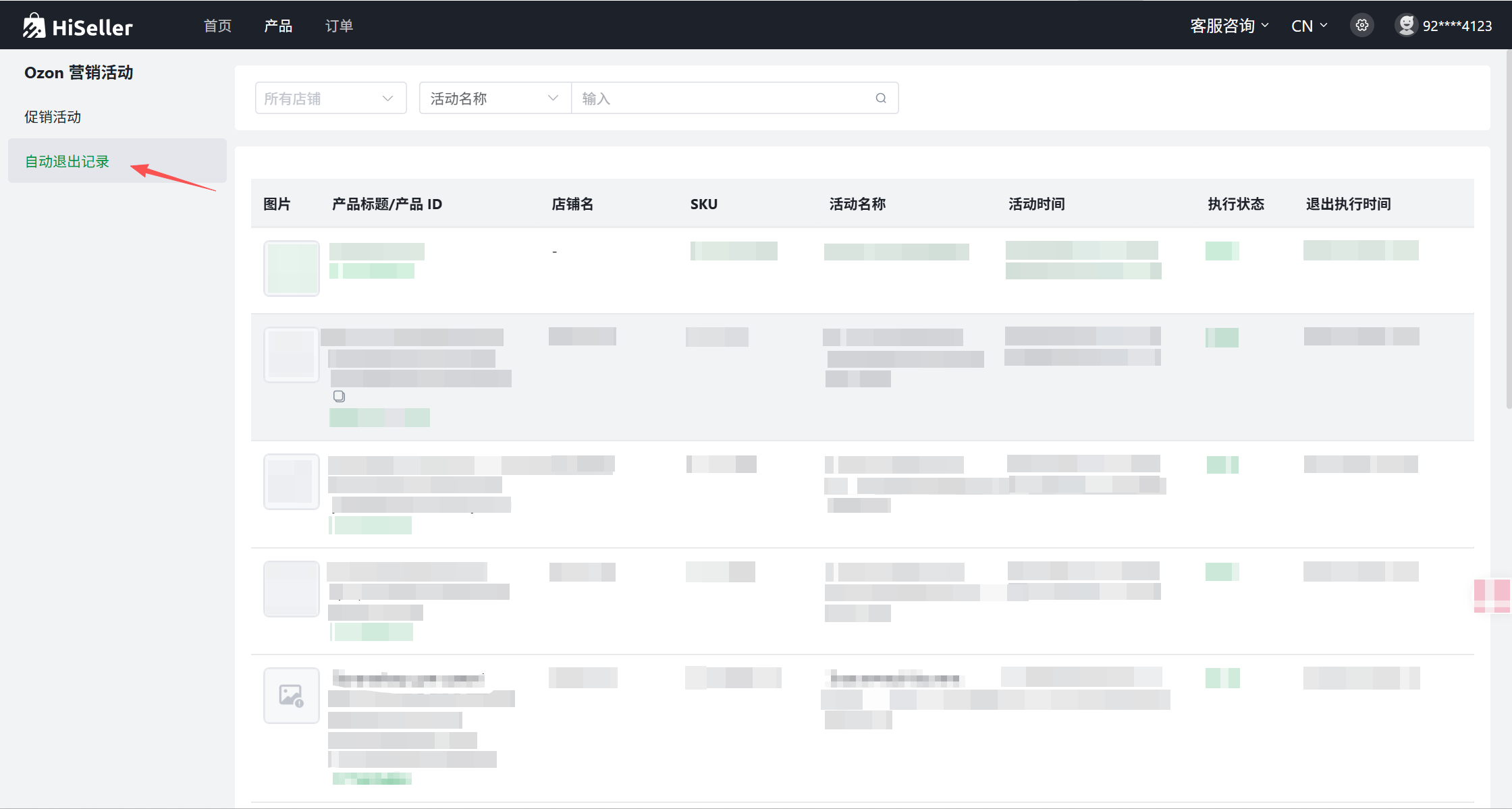This screenshot has width=1512, height=809.
Task: Open the CN language selector
Action: [1309, 26]
